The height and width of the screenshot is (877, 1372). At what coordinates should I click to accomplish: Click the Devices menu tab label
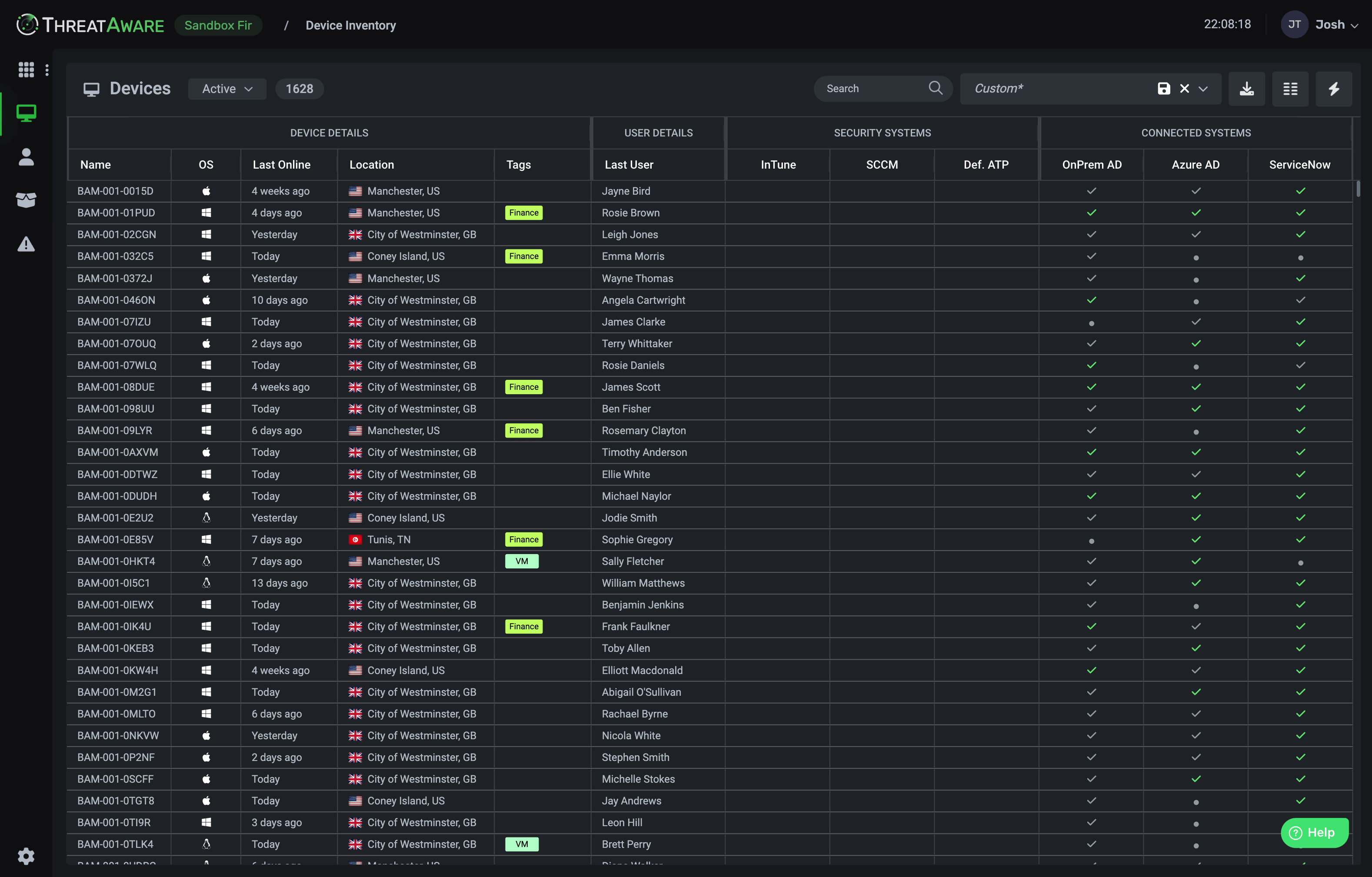[140, 88]
